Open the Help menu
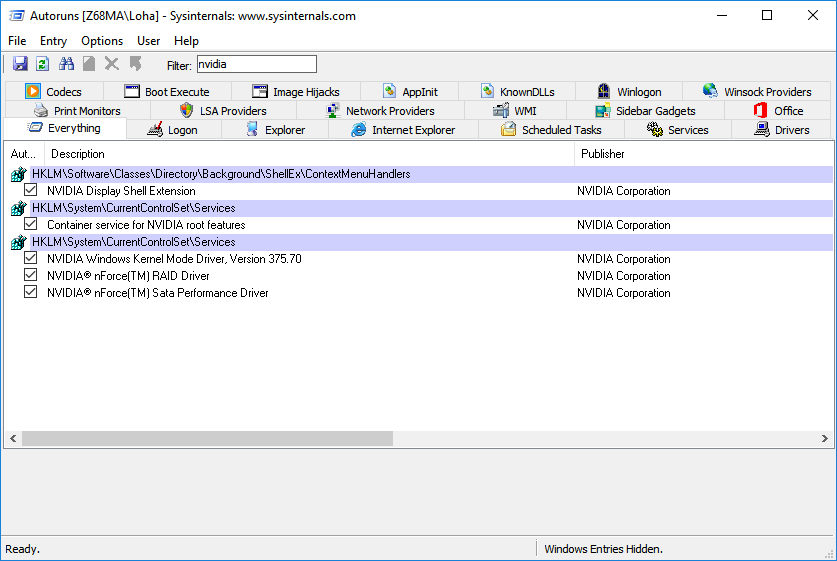This screenshot has height=561, width=837. (186, 41)
